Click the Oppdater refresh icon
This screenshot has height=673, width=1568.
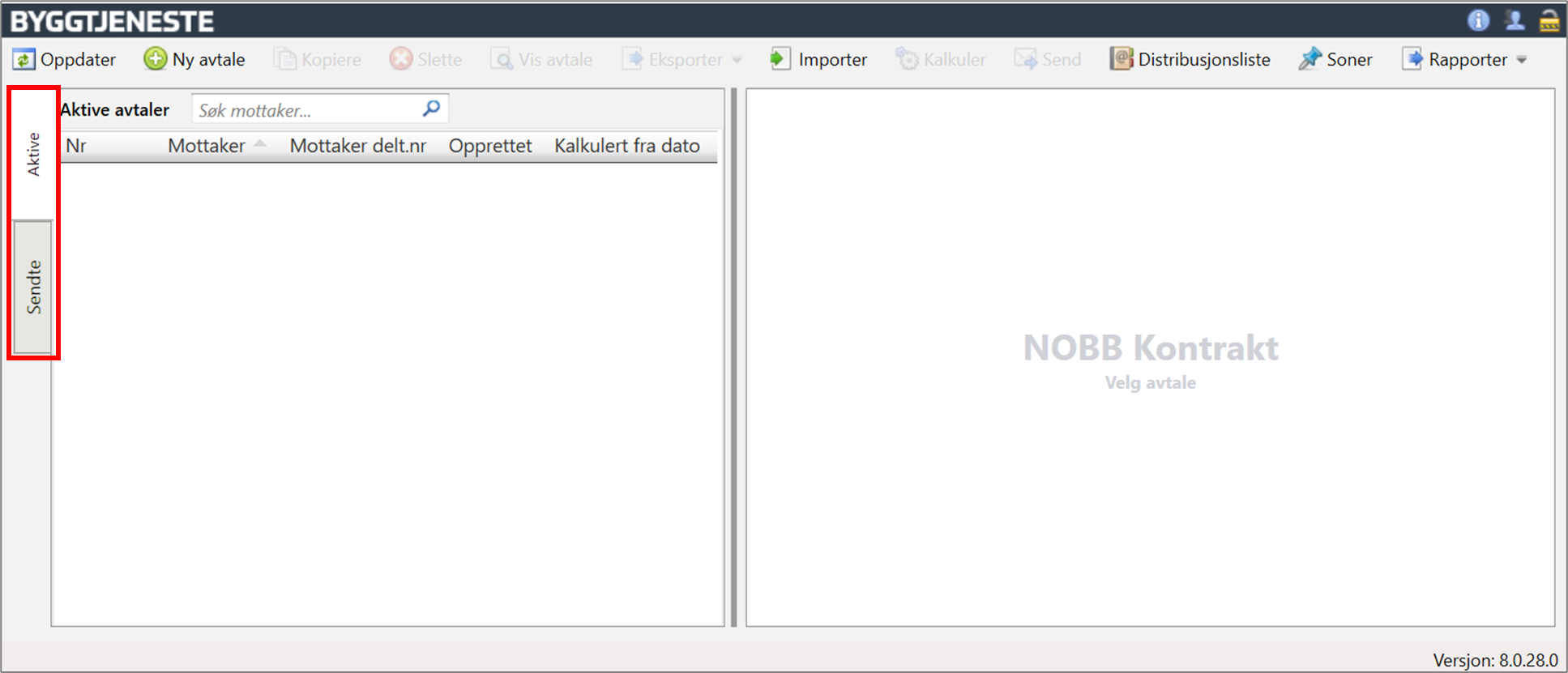click(23, 59)
